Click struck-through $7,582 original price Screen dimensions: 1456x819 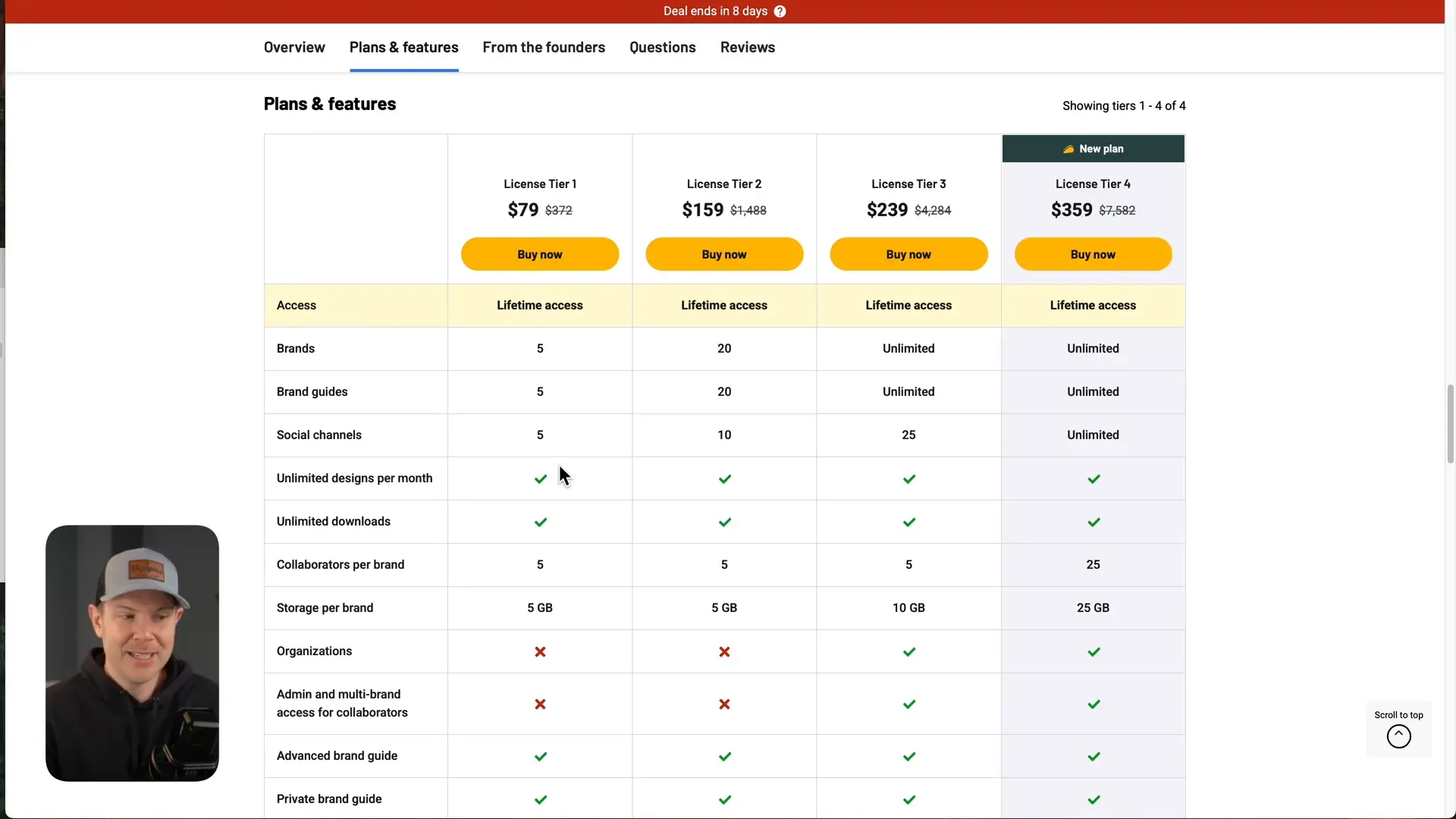(x=1117, y=211)
